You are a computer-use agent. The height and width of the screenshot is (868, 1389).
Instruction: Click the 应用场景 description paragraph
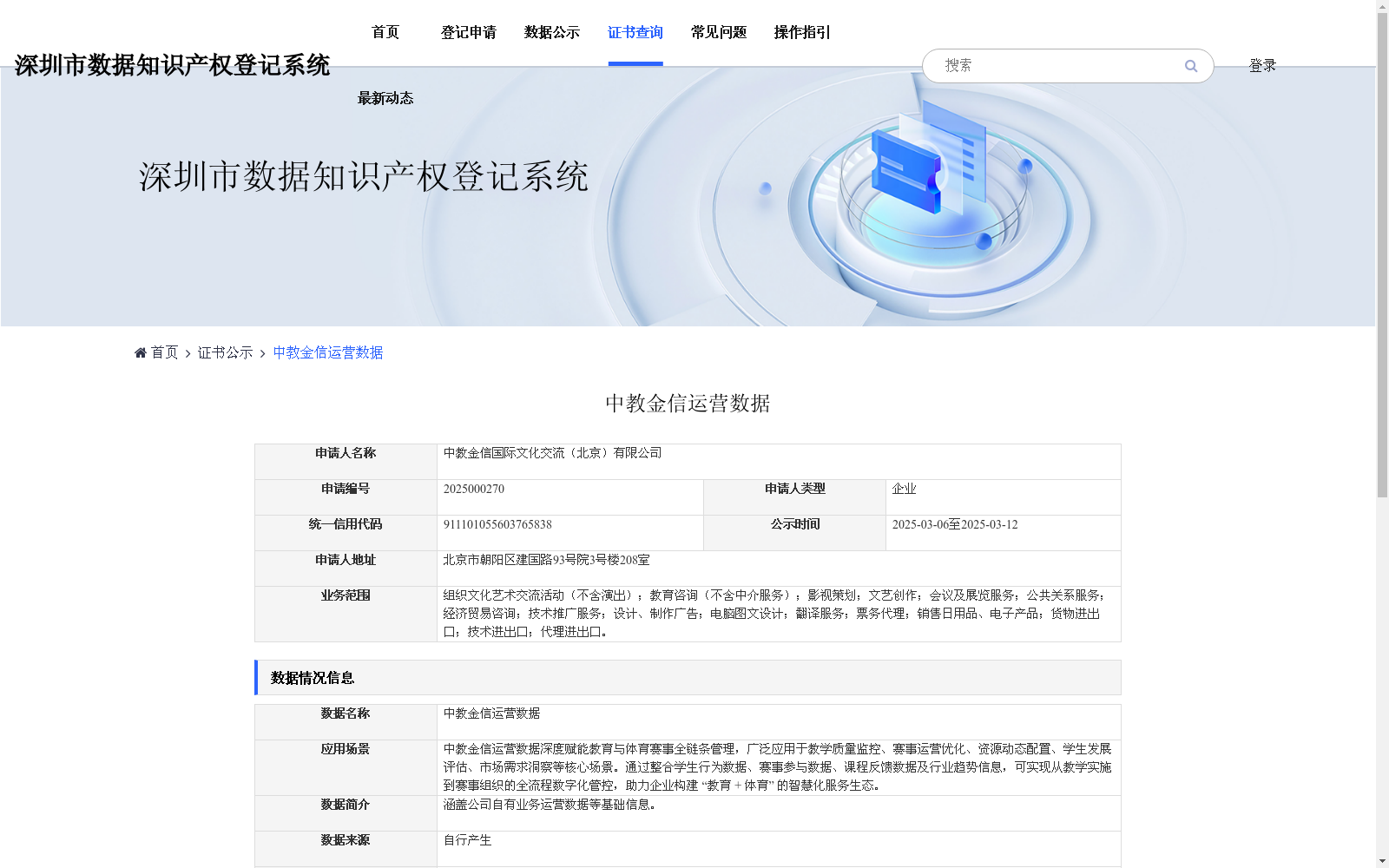tap(777, 767)
